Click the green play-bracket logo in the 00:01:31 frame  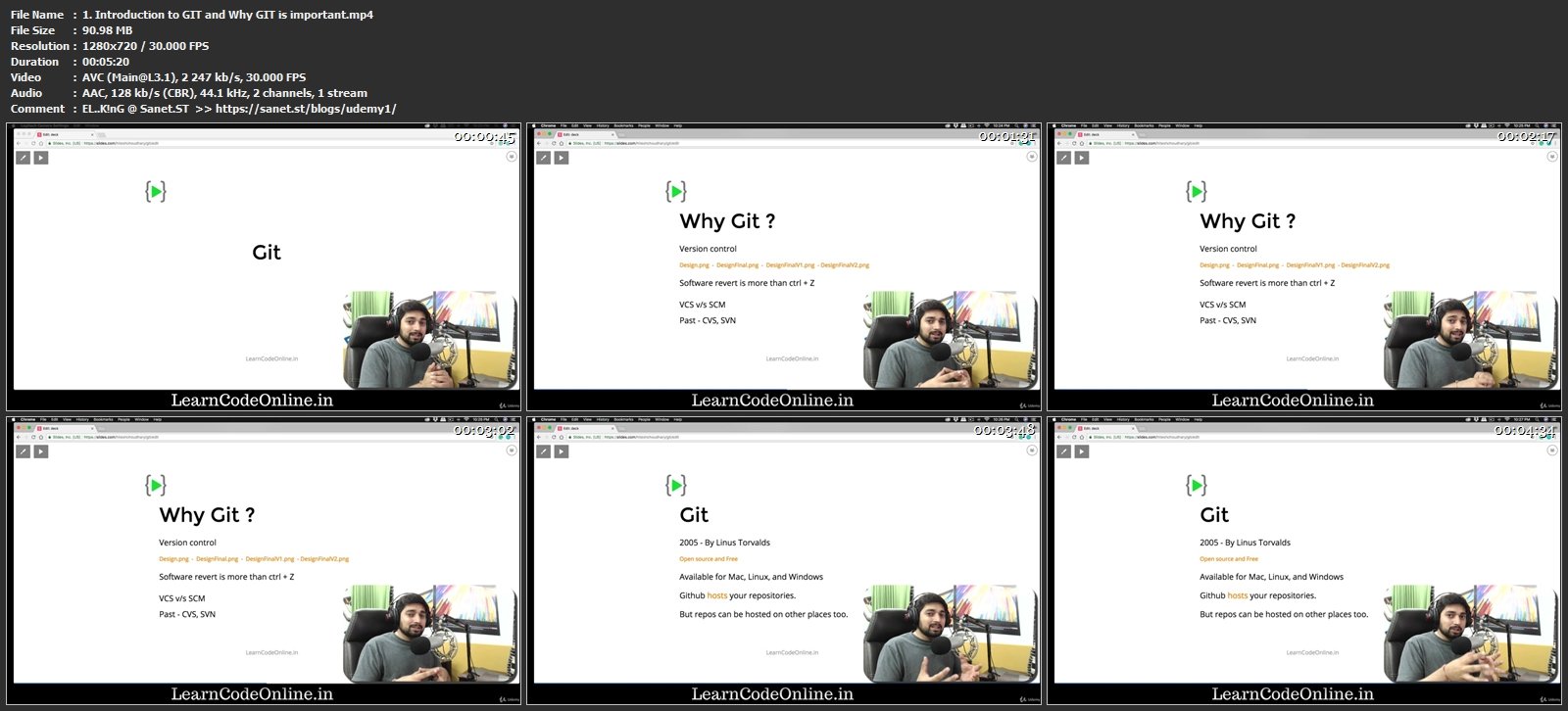[x=676, y=191]
